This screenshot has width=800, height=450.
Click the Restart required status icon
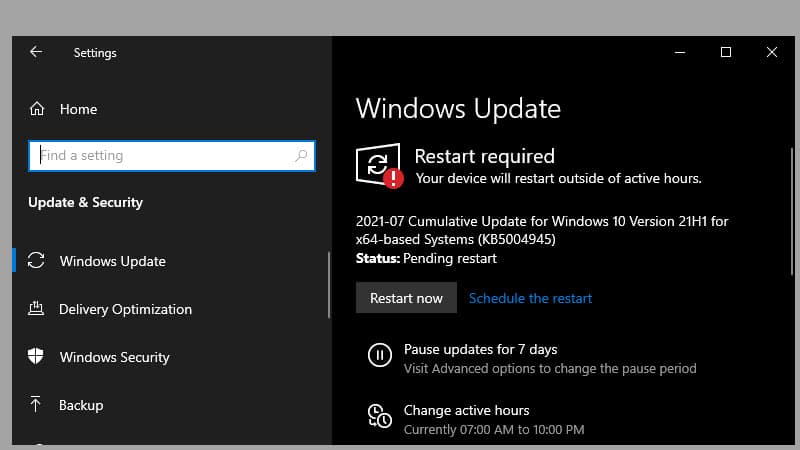(380, 166)
